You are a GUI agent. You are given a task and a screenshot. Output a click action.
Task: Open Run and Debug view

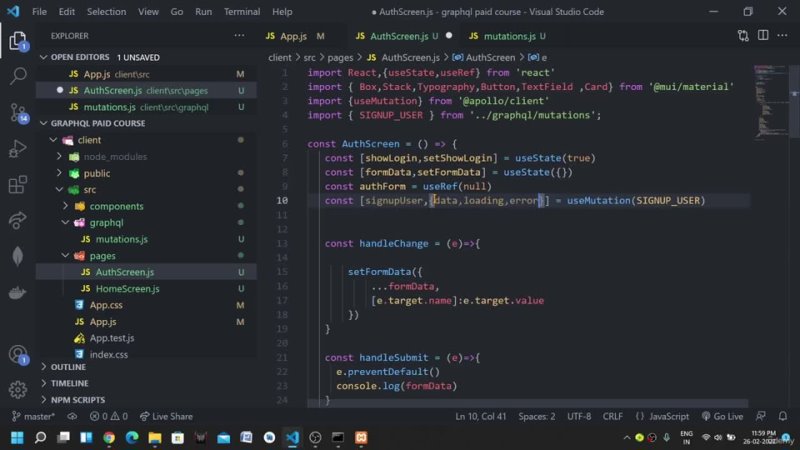(18, 148)
